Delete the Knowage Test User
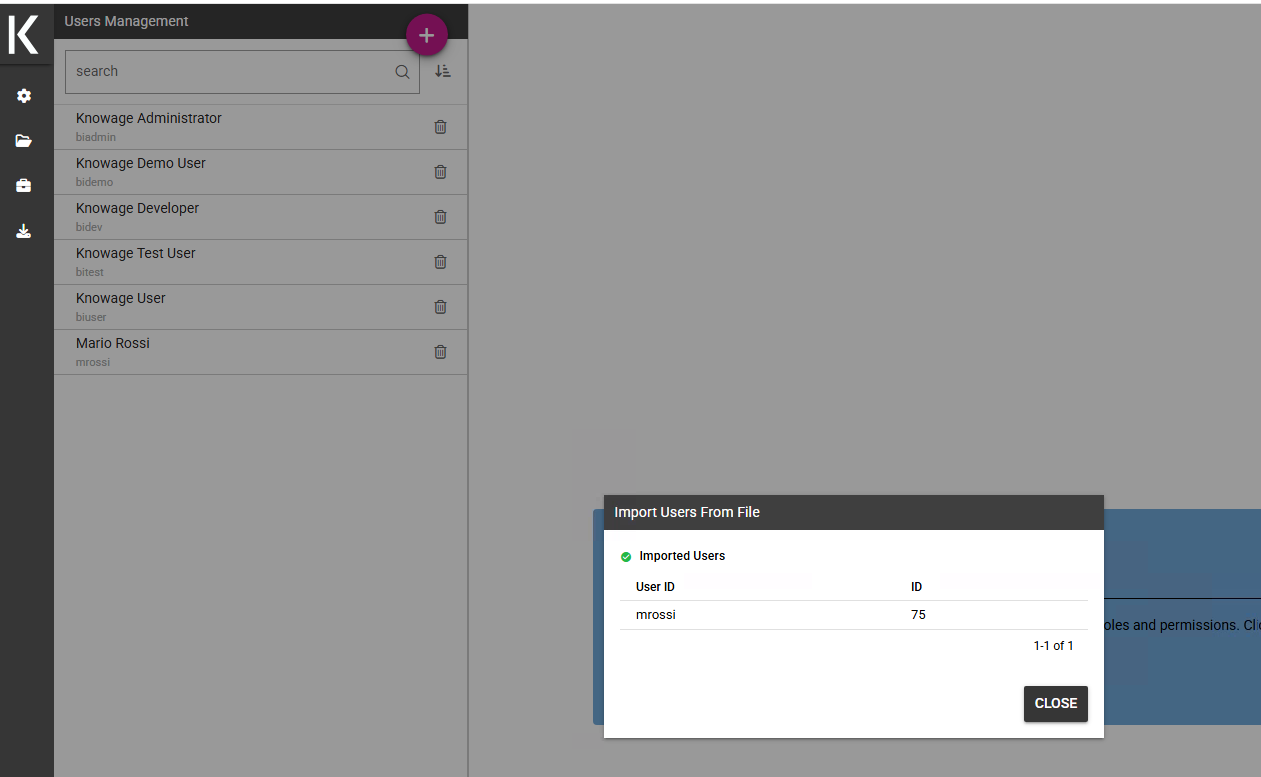The image size is (1261, 777). 440,262
